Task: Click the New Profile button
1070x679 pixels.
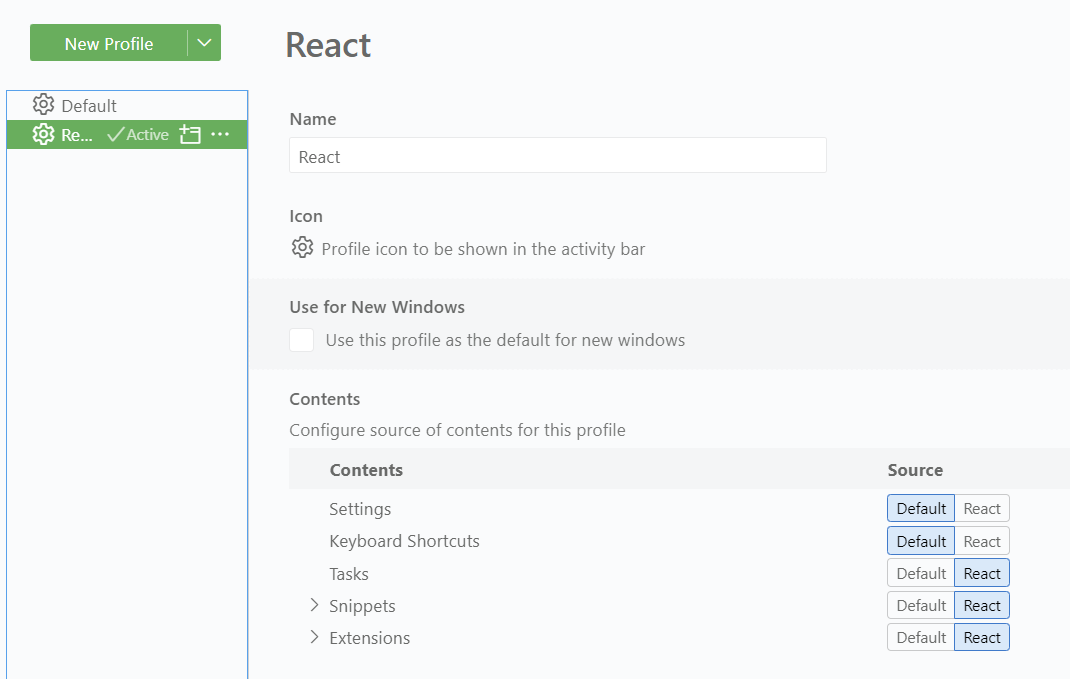Action: [x=110, y=43]
